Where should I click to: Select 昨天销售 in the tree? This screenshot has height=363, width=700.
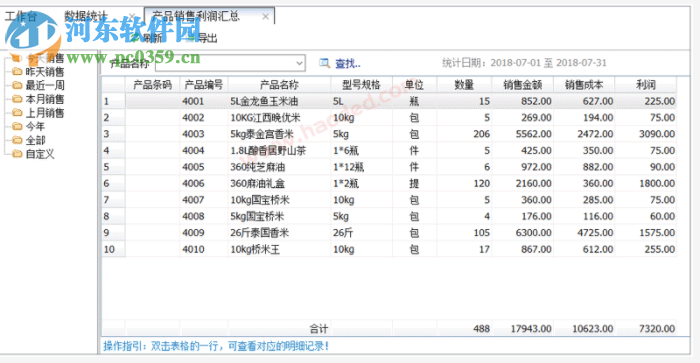point(45,71)
